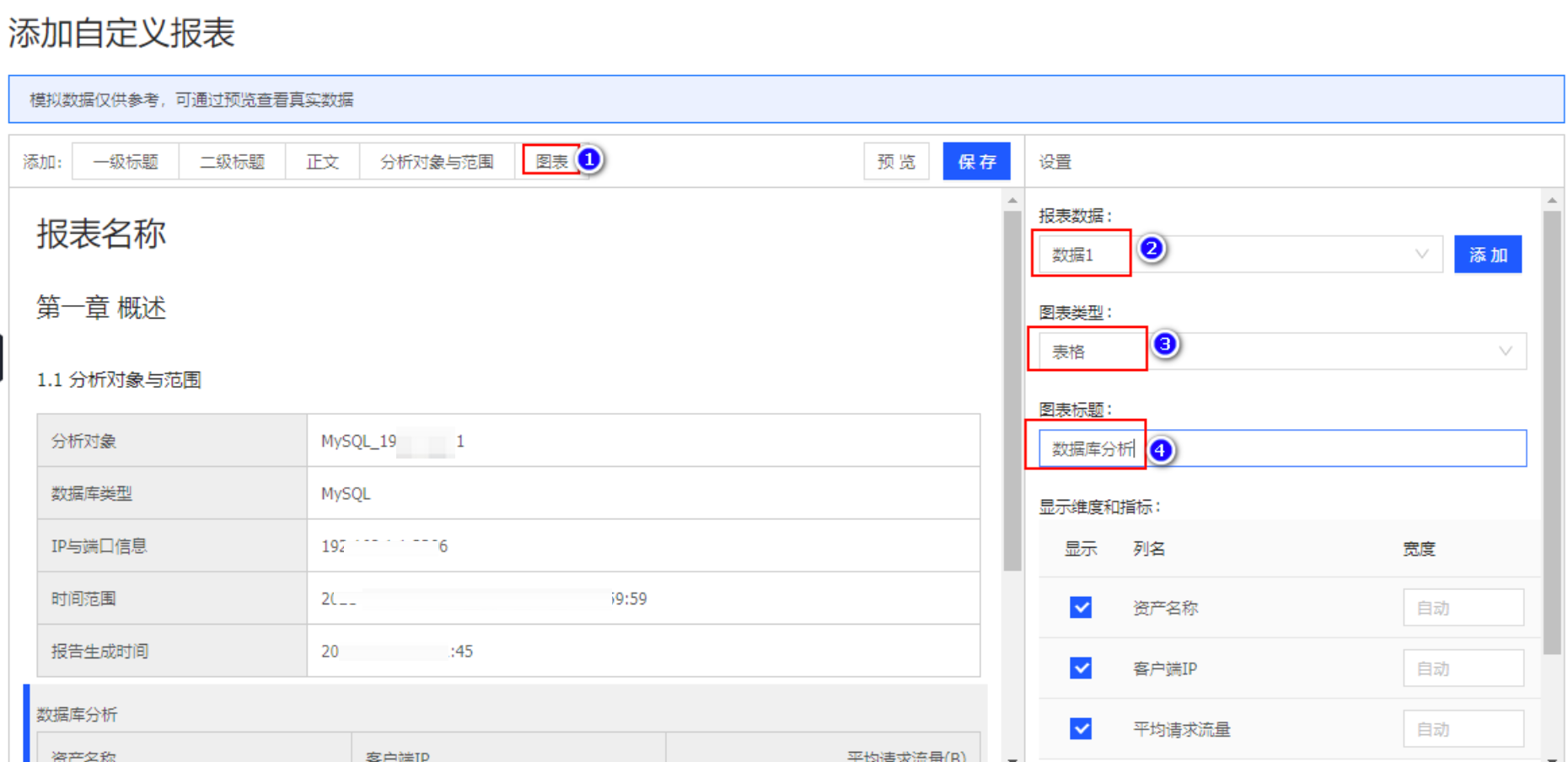Click the 显示 column header
1568x762 pixels.
(1081, 549)
